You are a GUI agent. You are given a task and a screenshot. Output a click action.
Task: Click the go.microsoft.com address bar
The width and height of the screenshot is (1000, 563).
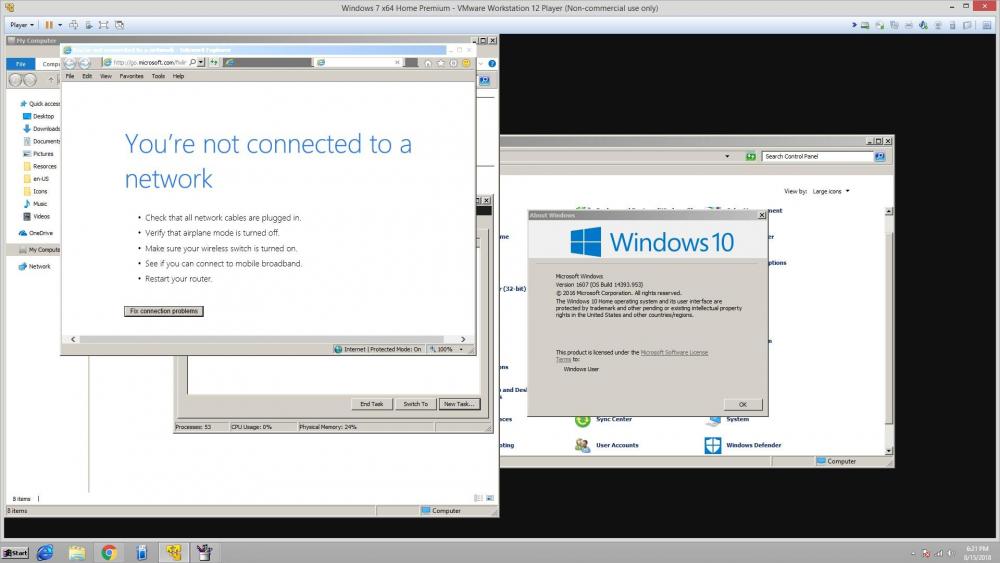149,62
